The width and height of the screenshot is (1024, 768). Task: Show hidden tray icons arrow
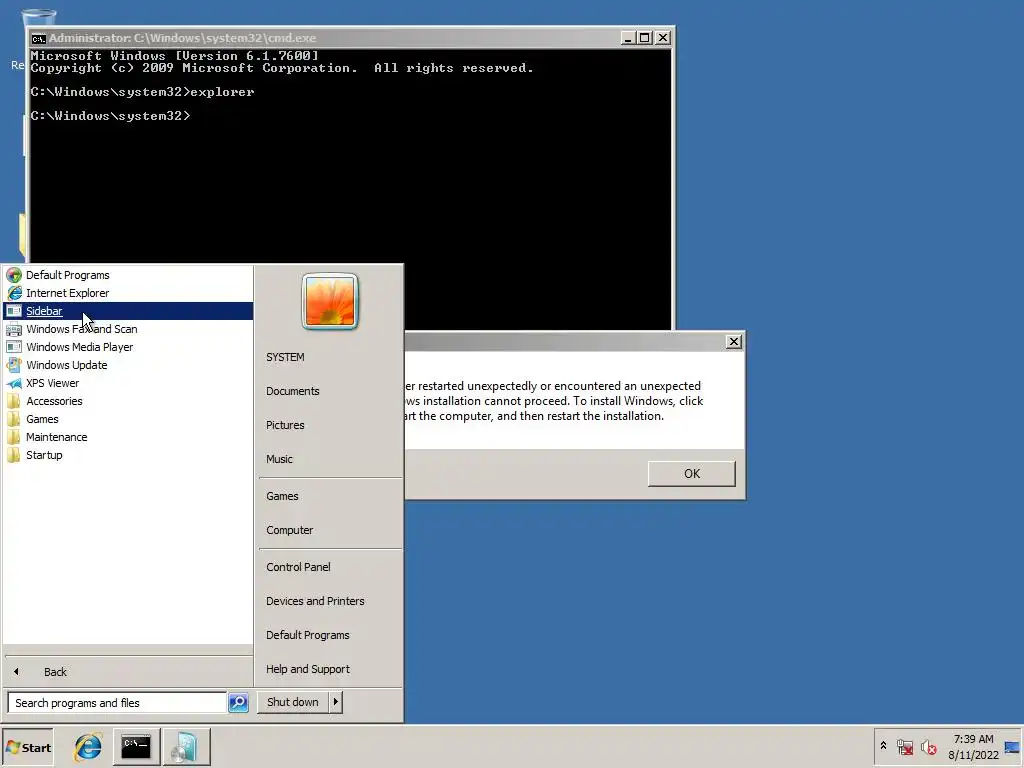(x=884, y=746)
